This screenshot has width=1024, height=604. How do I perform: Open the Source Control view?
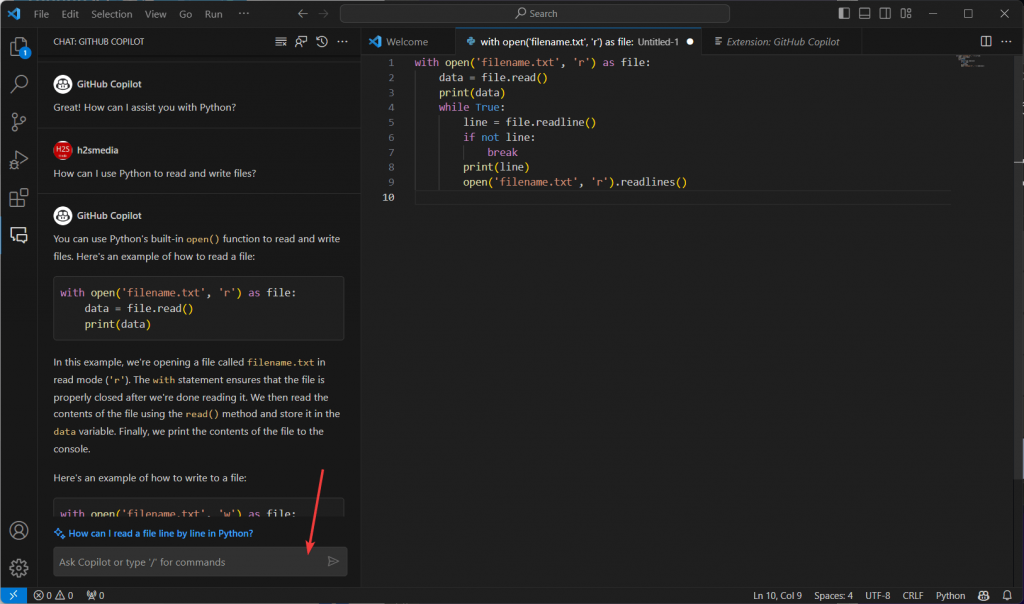18,121
